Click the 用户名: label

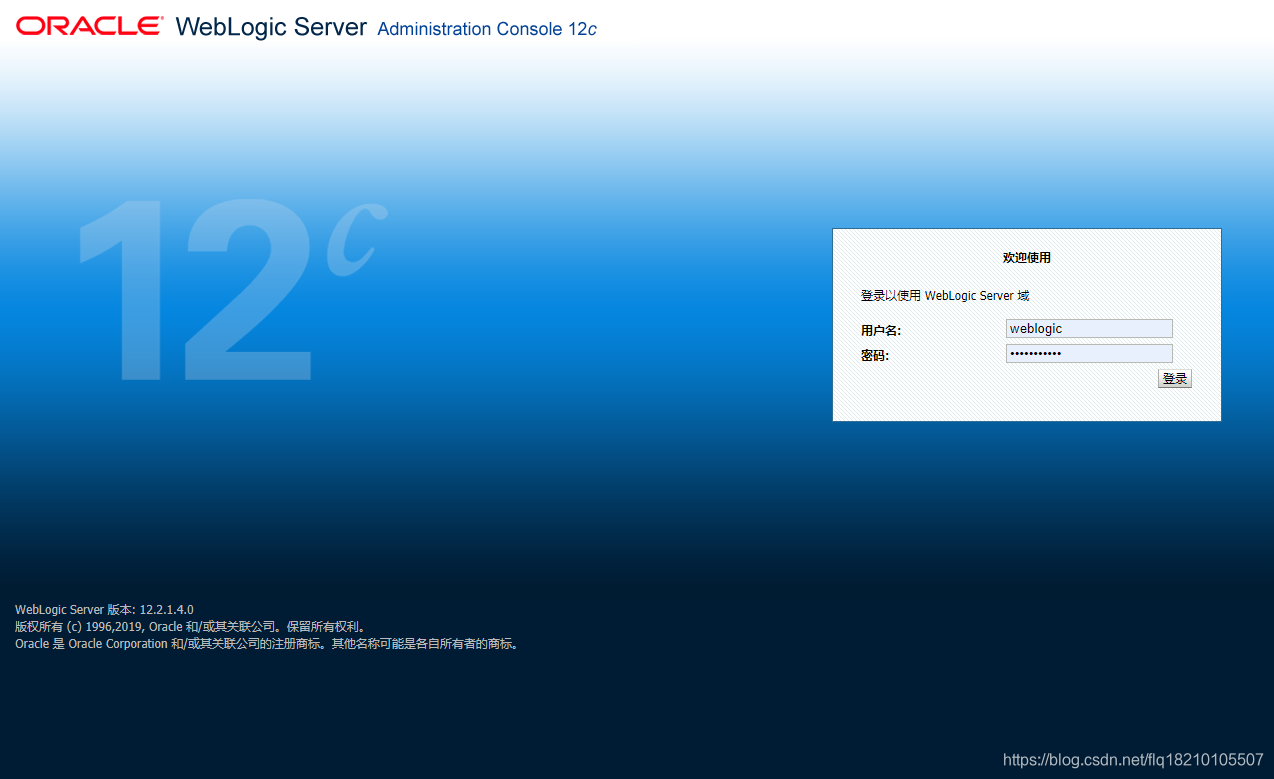881,330
